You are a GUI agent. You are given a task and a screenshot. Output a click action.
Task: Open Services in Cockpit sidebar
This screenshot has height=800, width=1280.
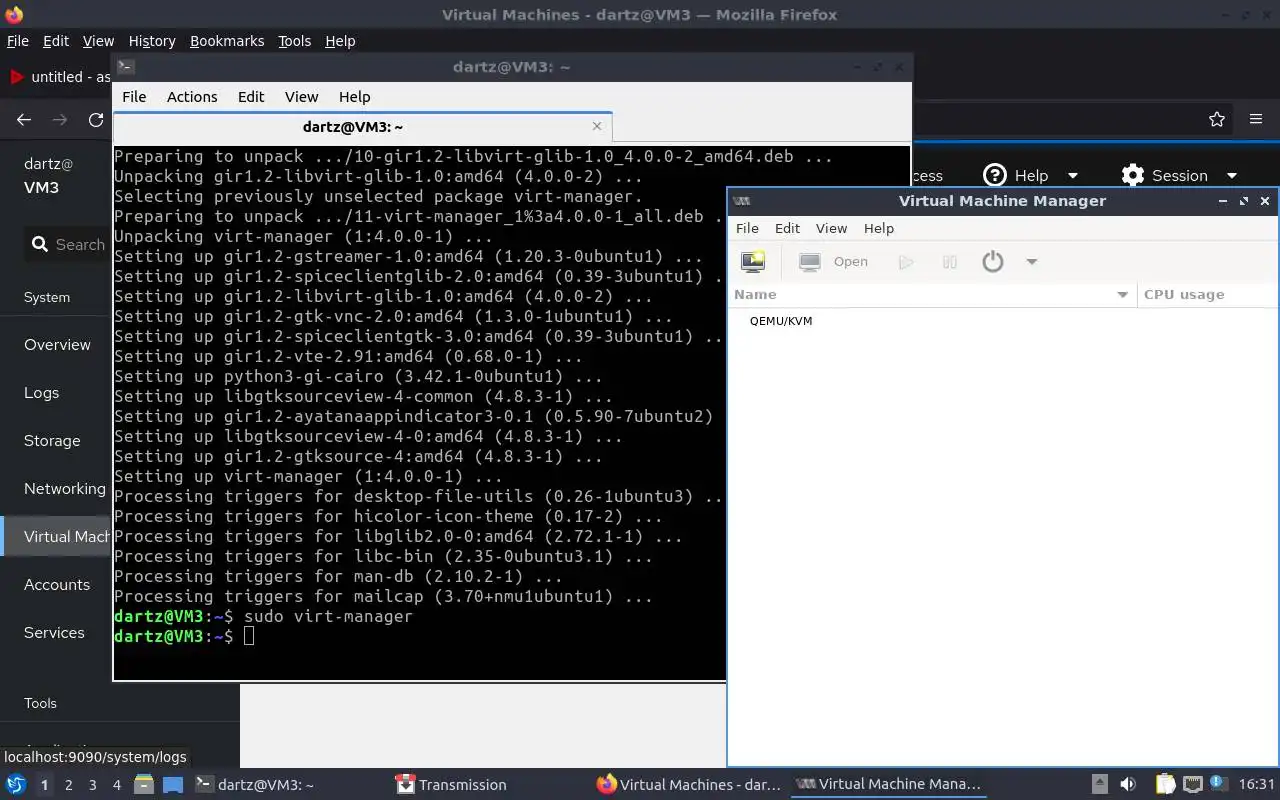(54, 632)
